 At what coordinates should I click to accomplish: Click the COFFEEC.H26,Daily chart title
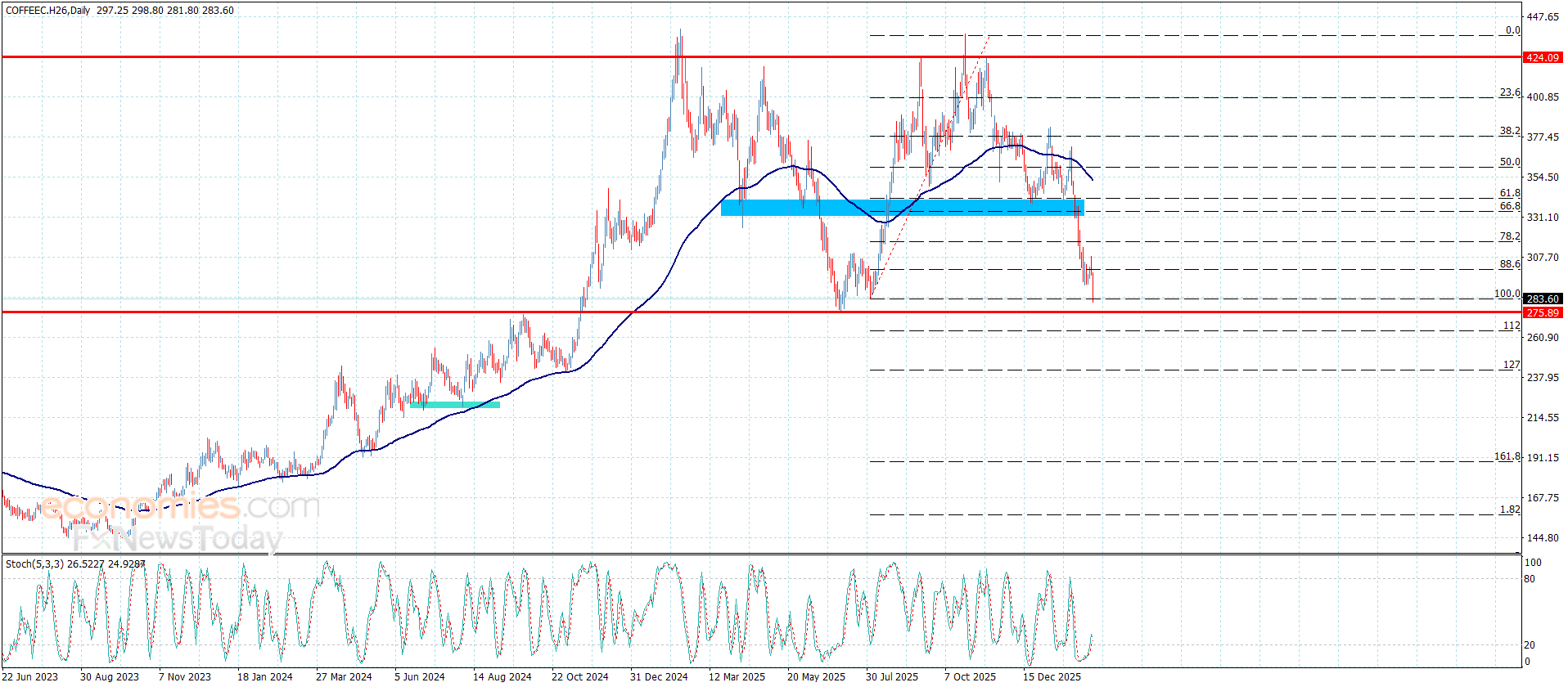[x=47, y=11]
